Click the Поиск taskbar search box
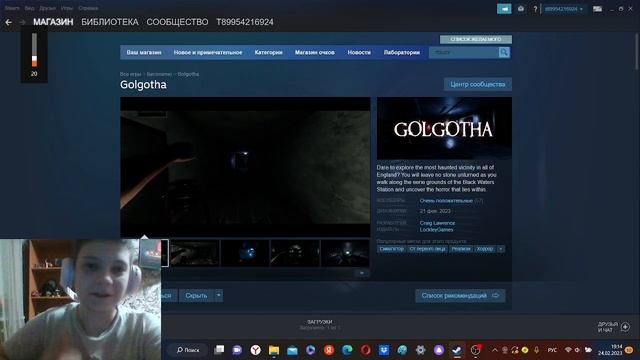This screenshot has height=360, width=640. pyautogui.click(x=188, y=350)
